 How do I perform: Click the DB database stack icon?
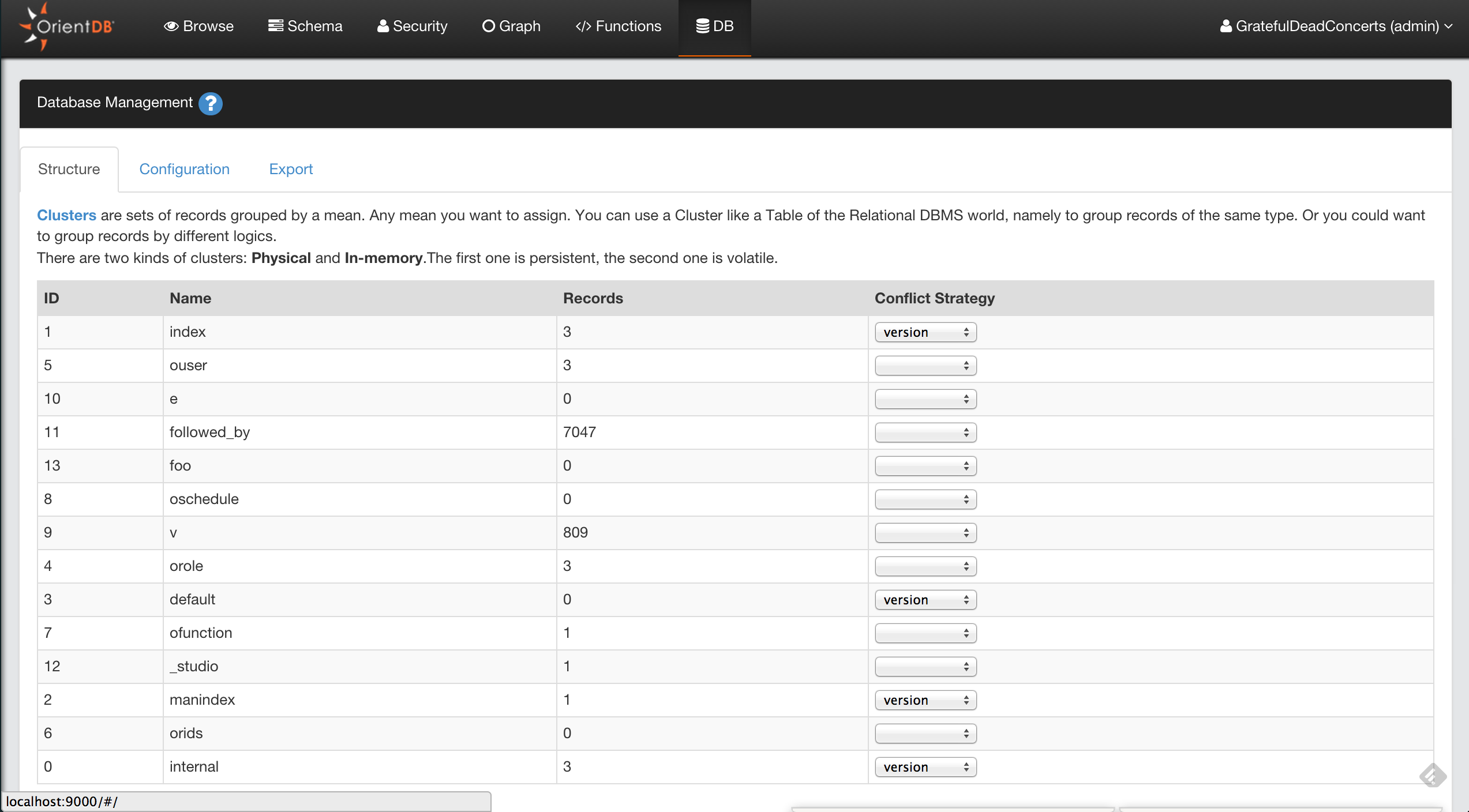(x=702, y=26)
